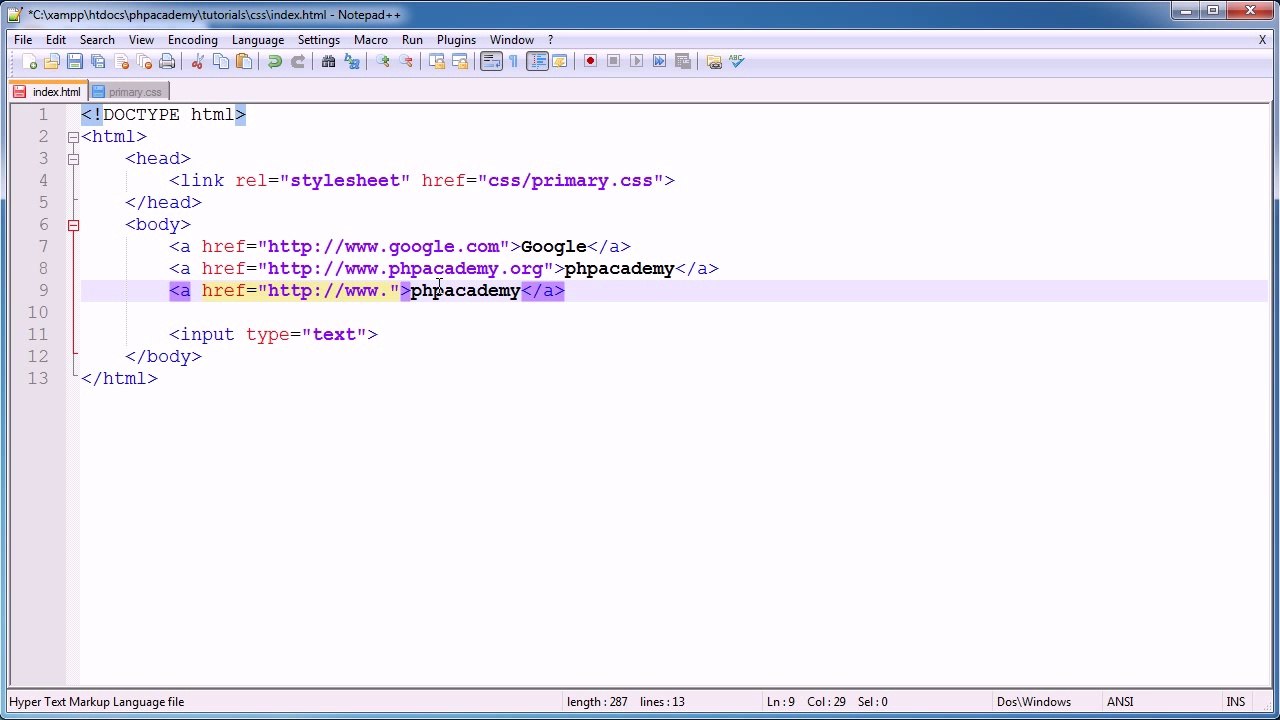The width and height of the screenshot is (1280, 720).
Task: Click line number 10 in margin
Action: 38,313
